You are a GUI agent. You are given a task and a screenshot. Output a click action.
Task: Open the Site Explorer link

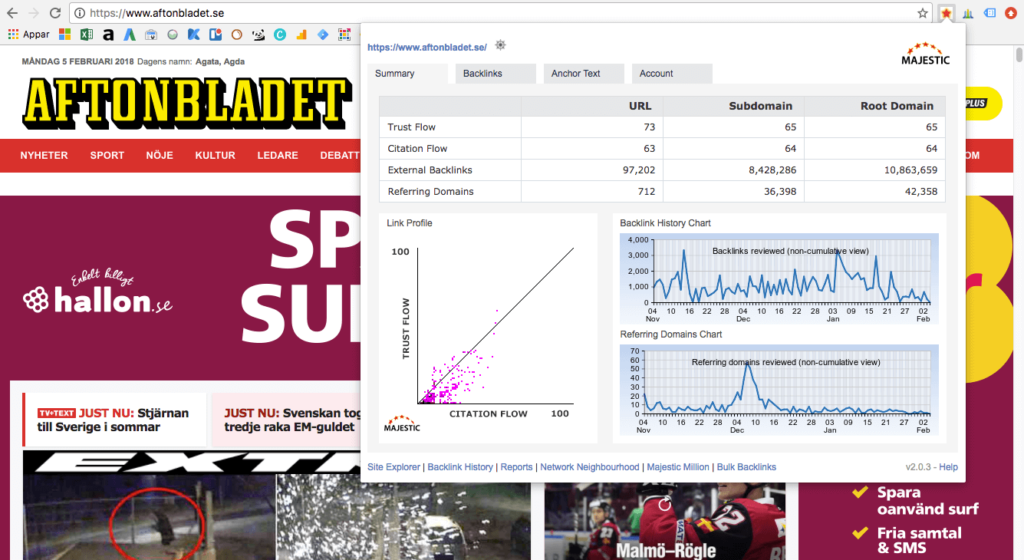pyautogui.click(x=394, y=467)
